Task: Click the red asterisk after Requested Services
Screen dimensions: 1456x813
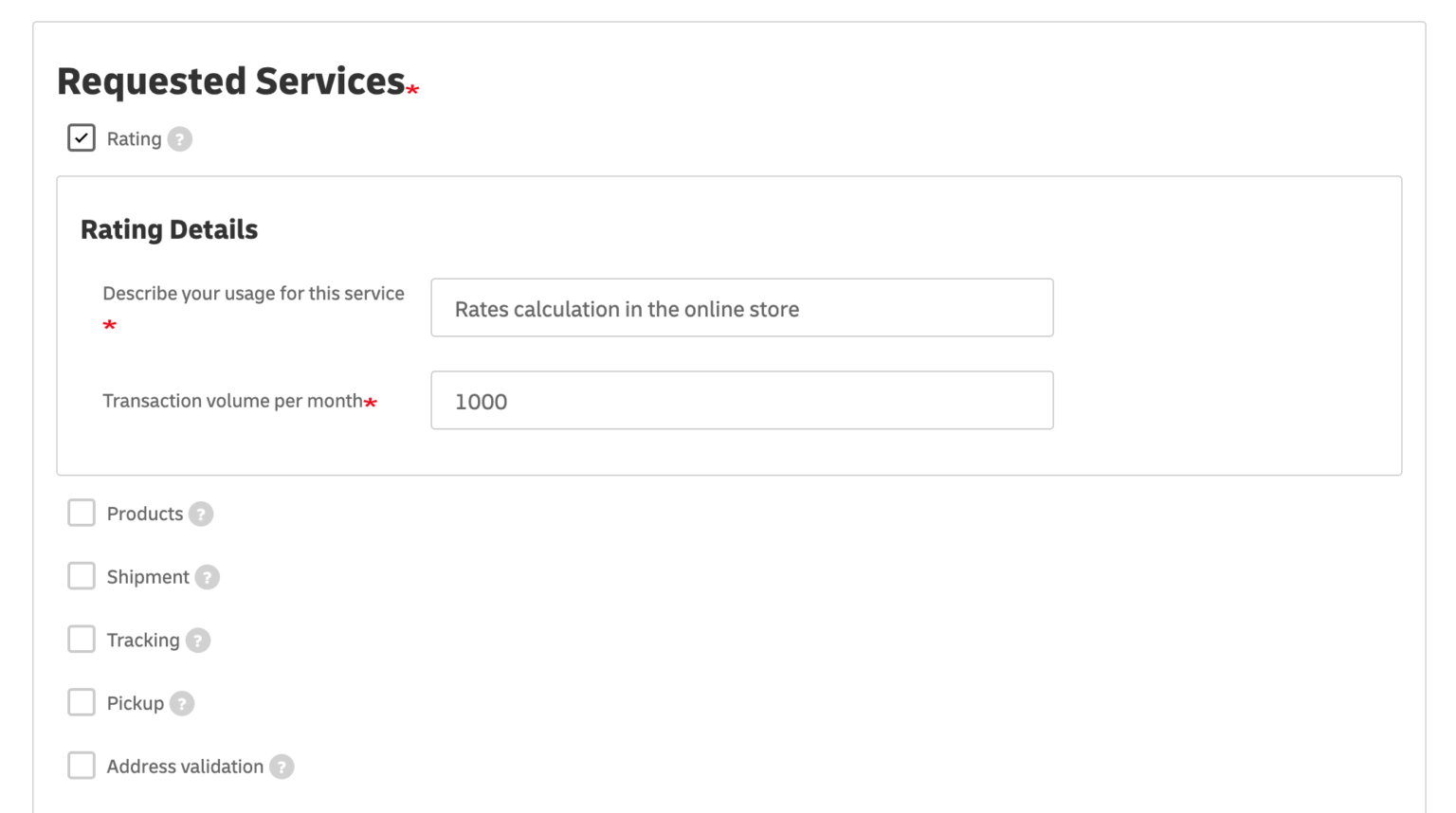Action: pos(412,87)
